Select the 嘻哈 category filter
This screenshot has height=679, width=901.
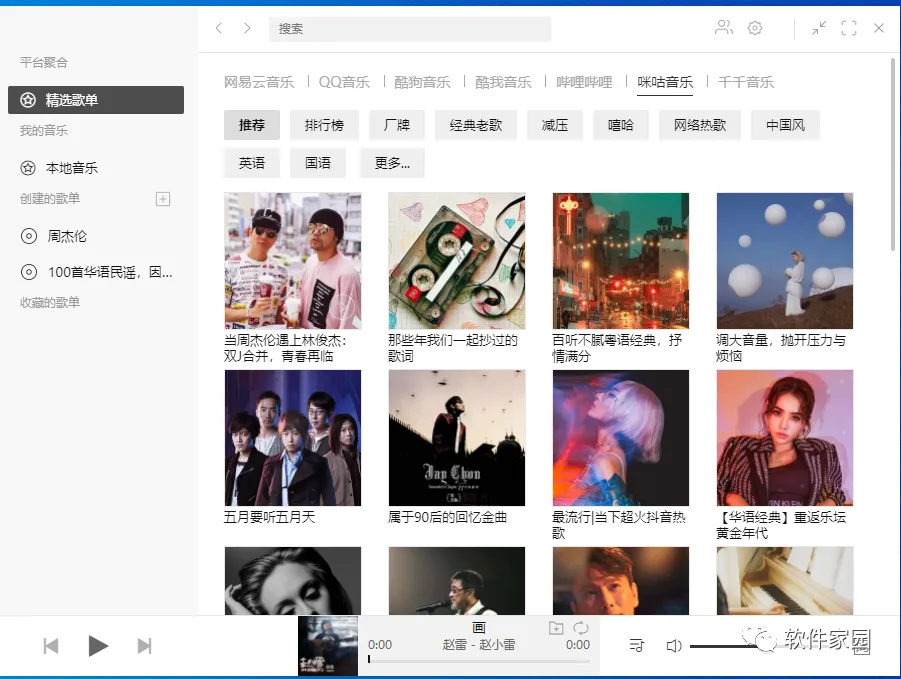[621, 125]
